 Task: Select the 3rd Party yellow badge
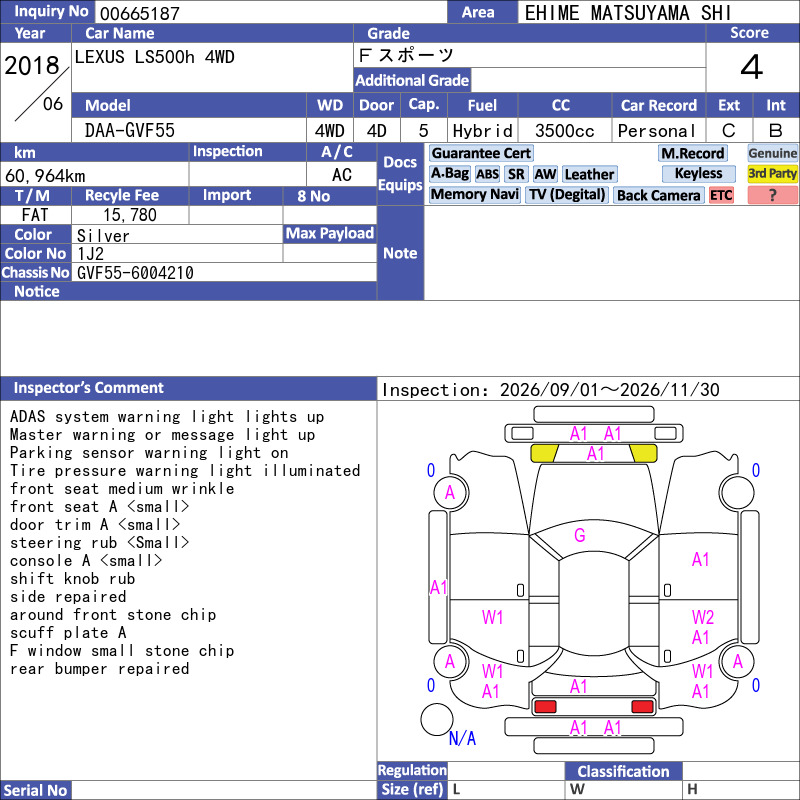[772, 173]
